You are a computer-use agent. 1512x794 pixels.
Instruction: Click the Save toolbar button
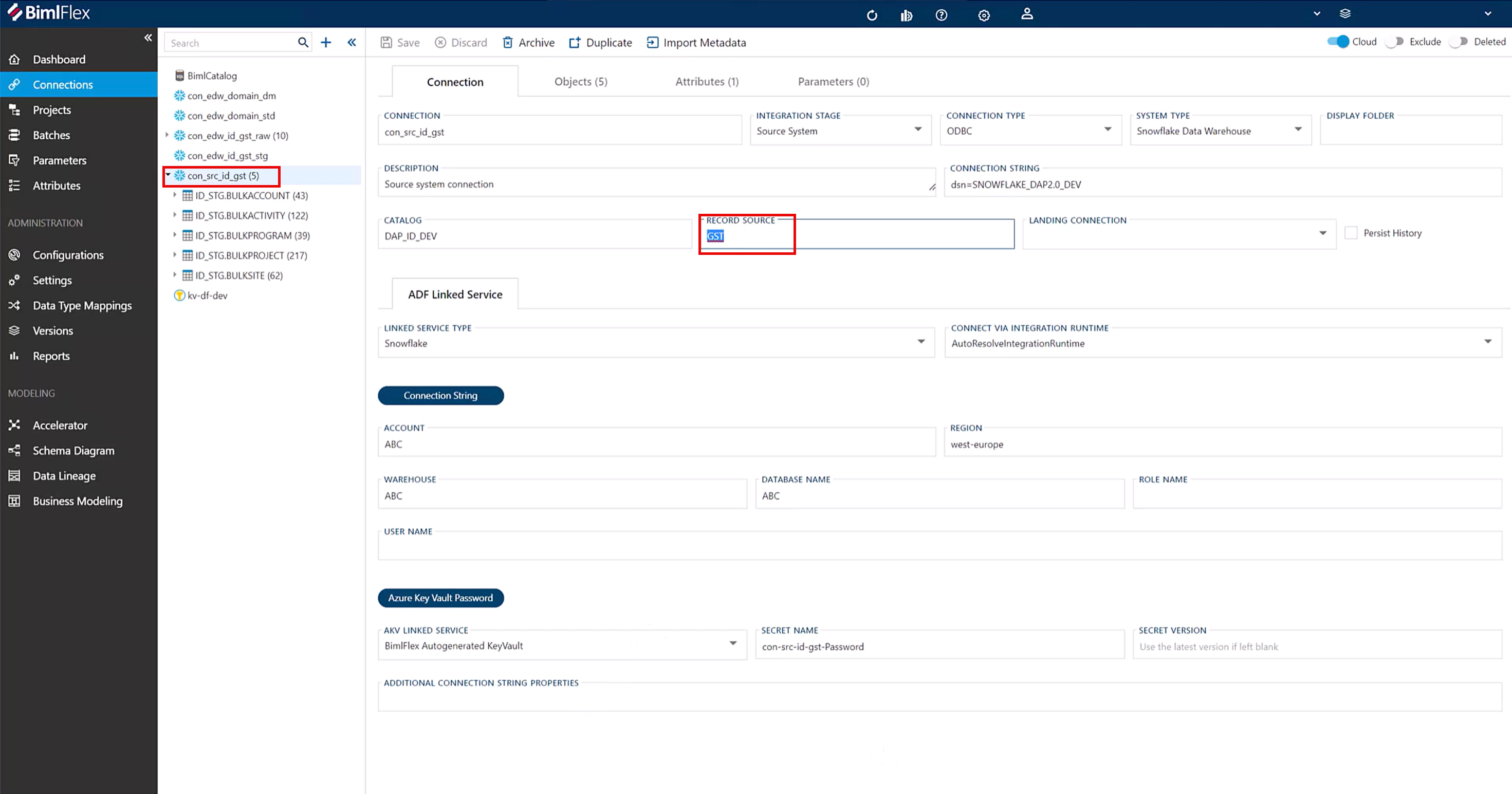[400, 42]
